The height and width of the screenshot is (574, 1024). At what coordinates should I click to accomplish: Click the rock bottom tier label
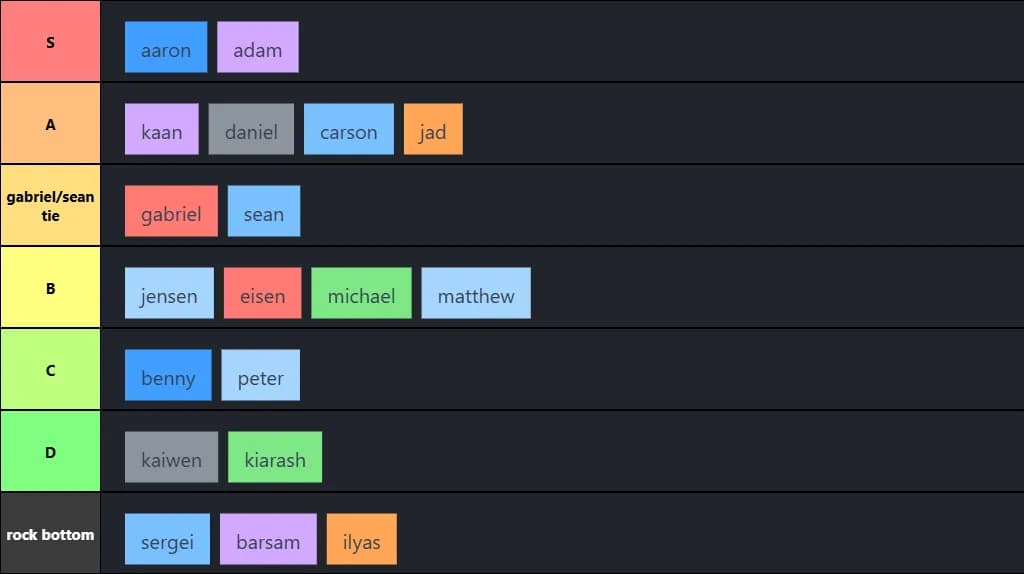click(50, 534)
